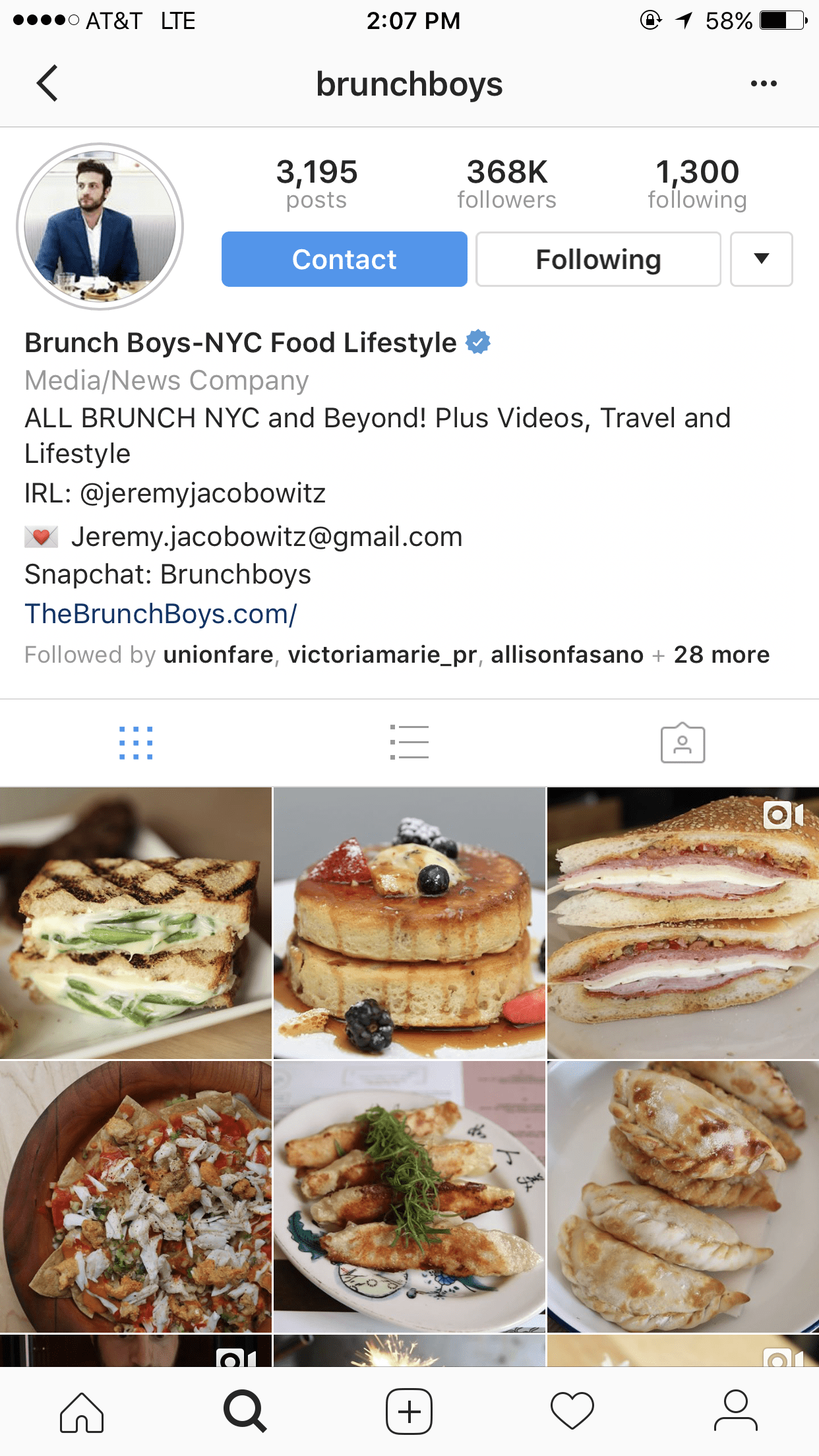This screenshot has height=1456, width=819.
Task: Open the heart activity tab
Action: point(572,1412)
